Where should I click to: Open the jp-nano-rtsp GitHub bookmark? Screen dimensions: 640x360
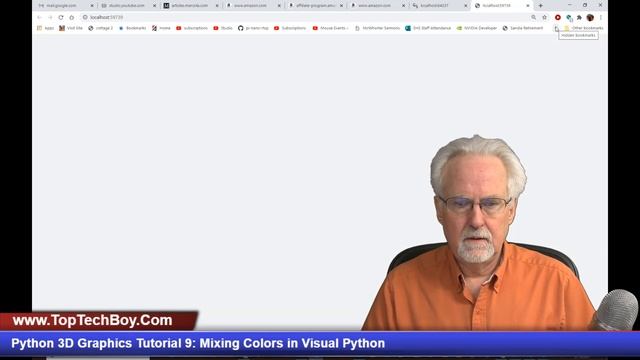pos(253,28)
